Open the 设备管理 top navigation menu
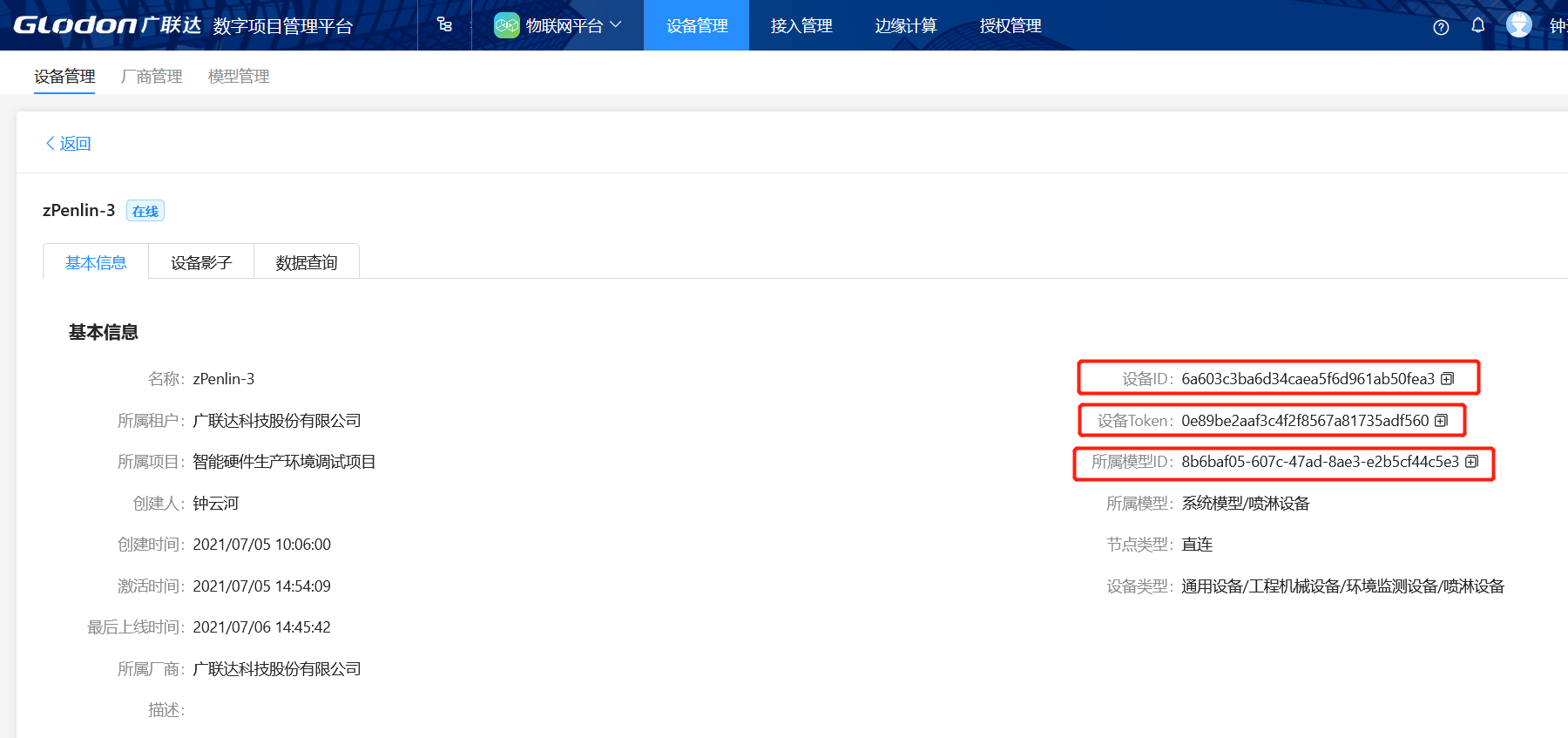1568x738 pixels. (697, 26)
